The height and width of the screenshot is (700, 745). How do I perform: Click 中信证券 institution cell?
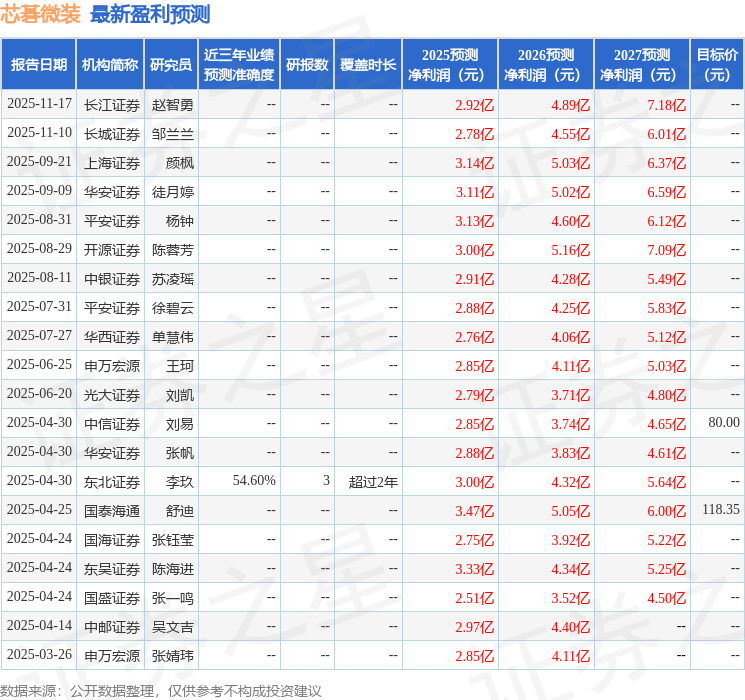tap(112, 424)
